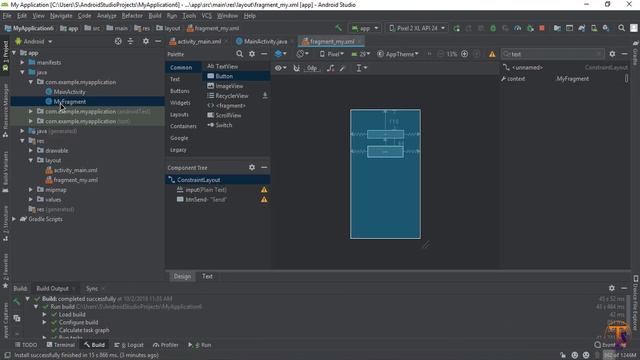Click the red Stop button icon
This screenshot has height=360, width=640.
542,28
